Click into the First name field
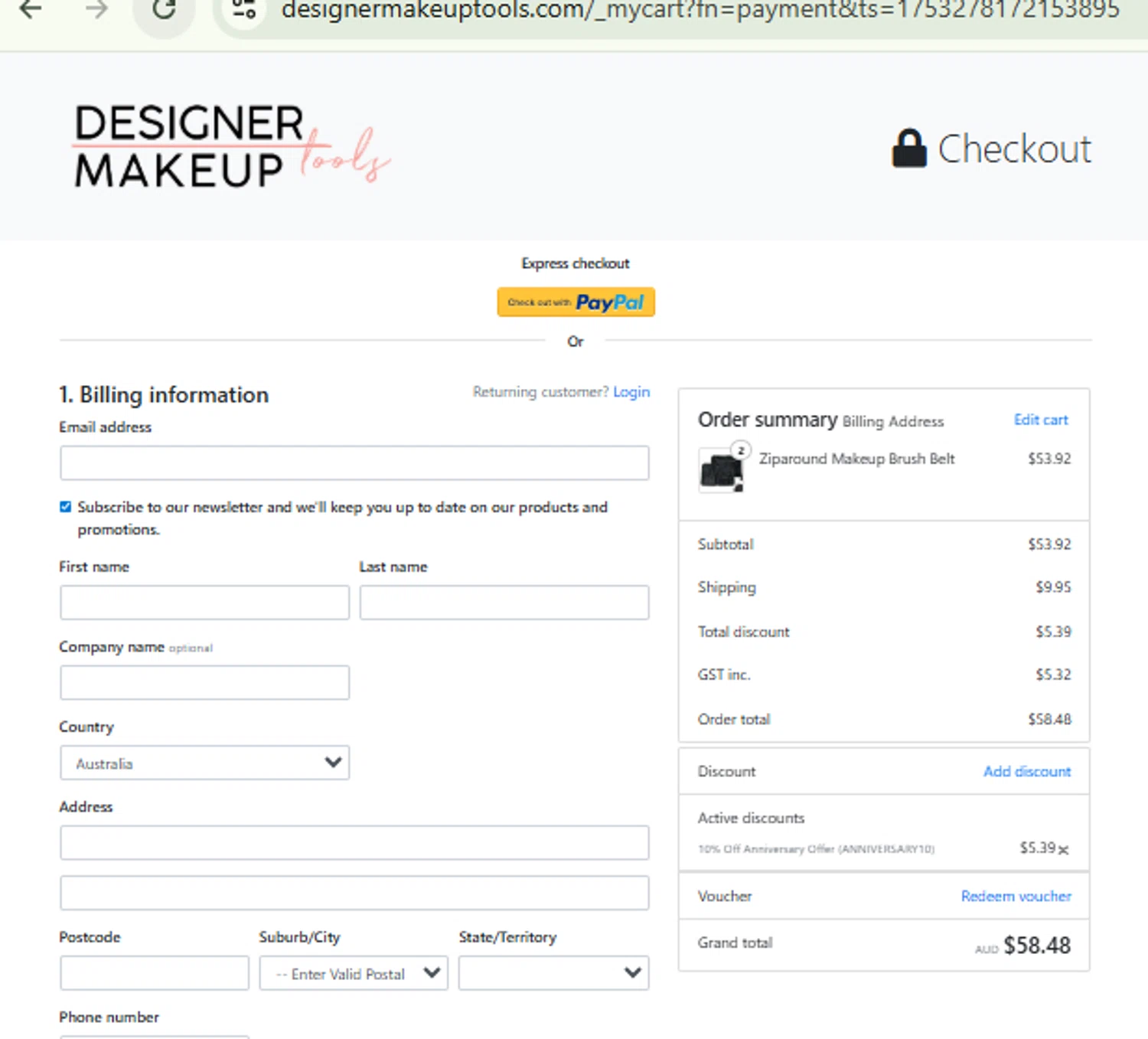Screen dimensions: 1148x1039 click(204, 603)
